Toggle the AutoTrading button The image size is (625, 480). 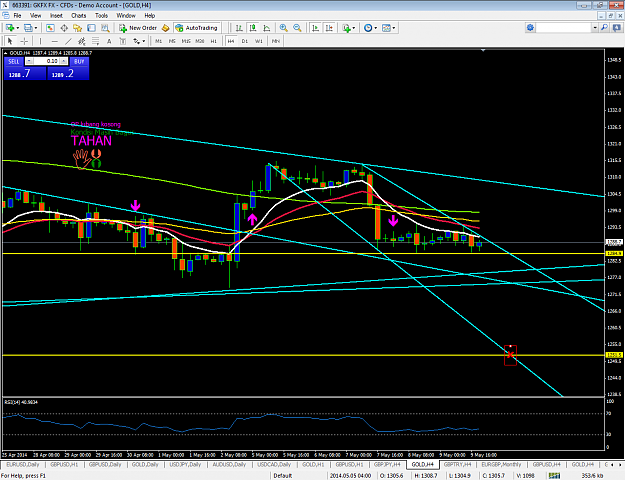coord(197,28)
